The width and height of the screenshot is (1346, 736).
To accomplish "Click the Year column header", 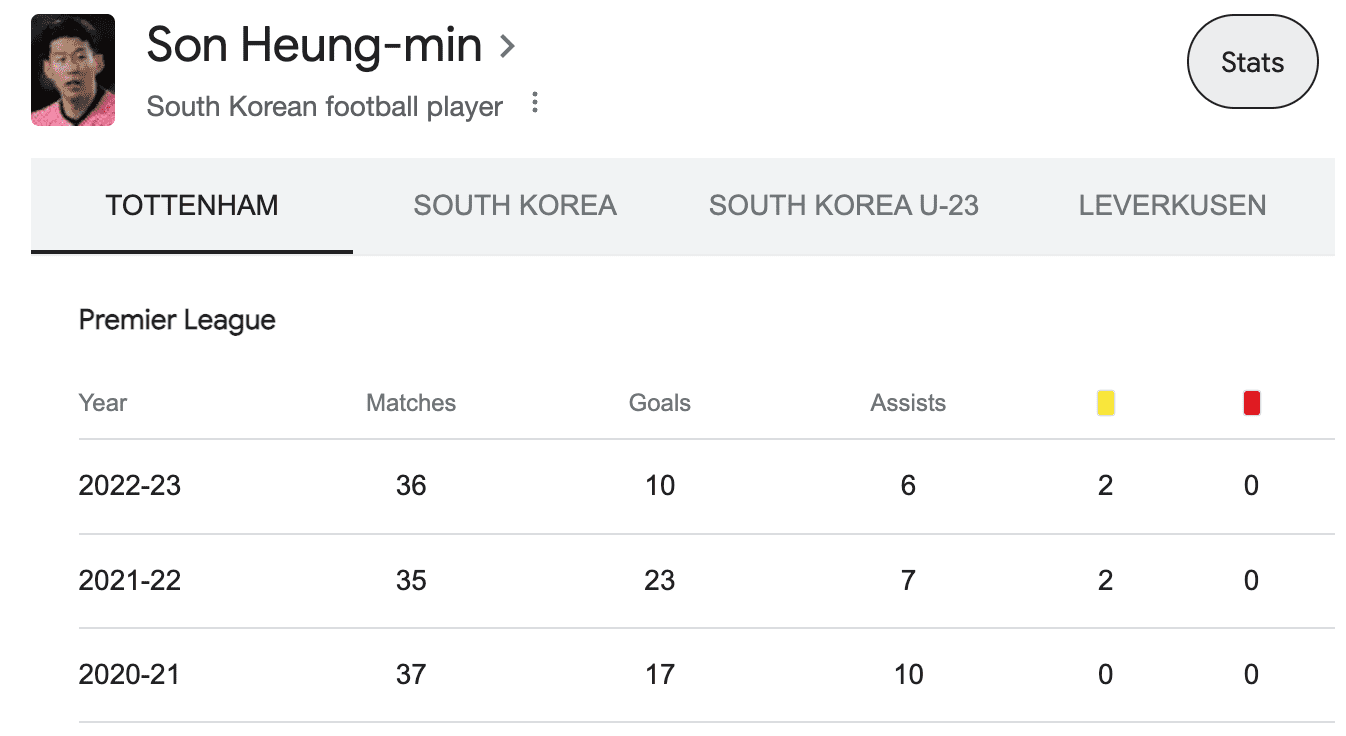I will tap(103, 403).
